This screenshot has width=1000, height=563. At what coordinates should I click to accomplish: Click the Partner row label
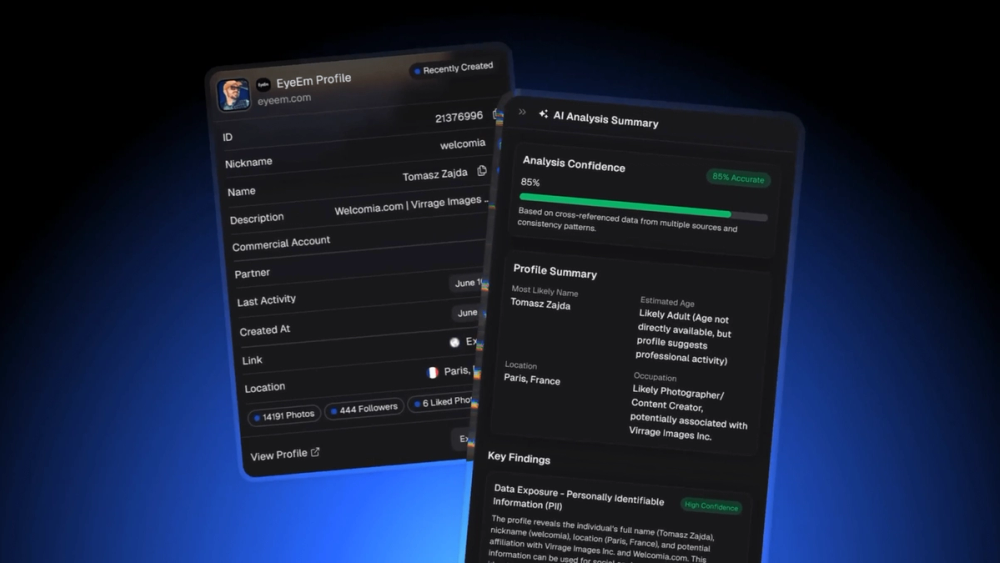pos(252,274)
